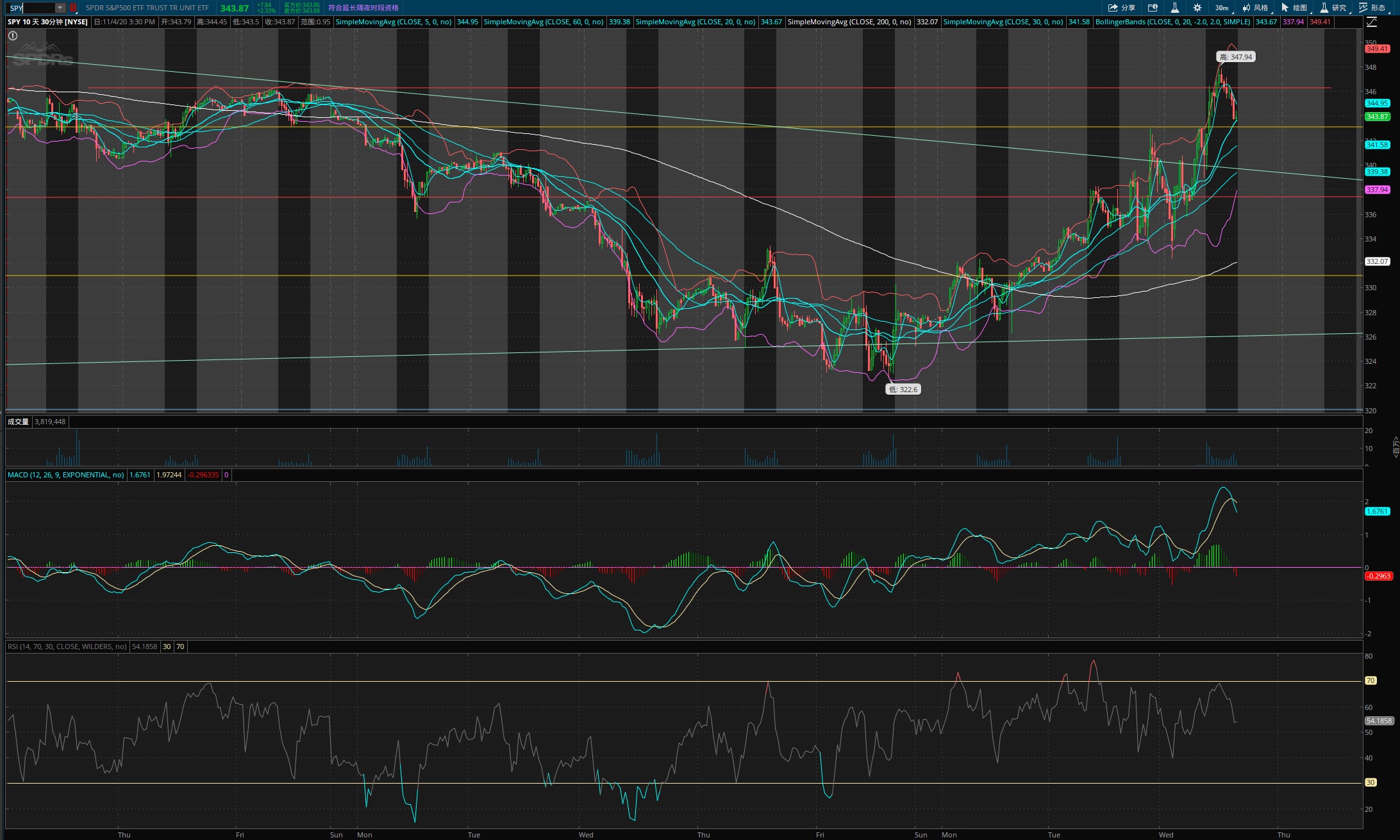
Task: Click the RSI 30 oversold level tag
Action: click(1370, 782)
